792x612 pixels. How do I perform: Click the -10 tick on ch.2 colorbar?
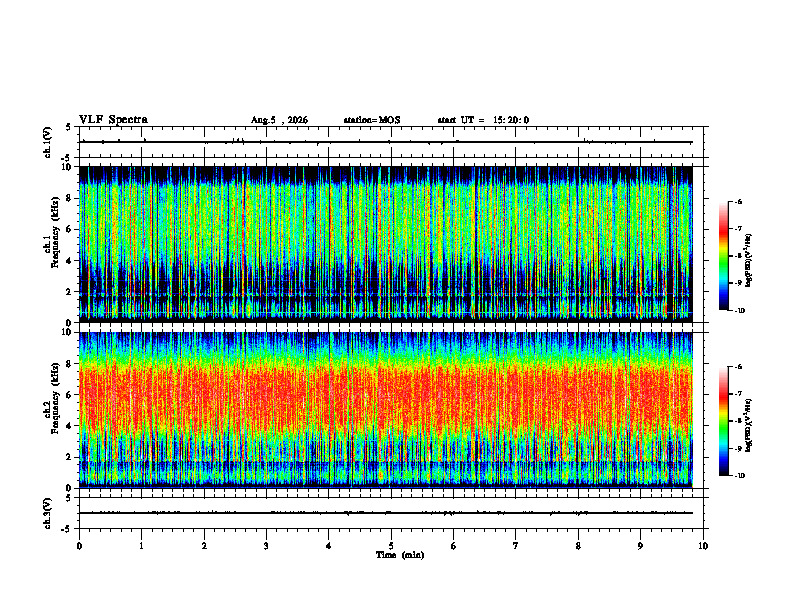pos(739,476)
